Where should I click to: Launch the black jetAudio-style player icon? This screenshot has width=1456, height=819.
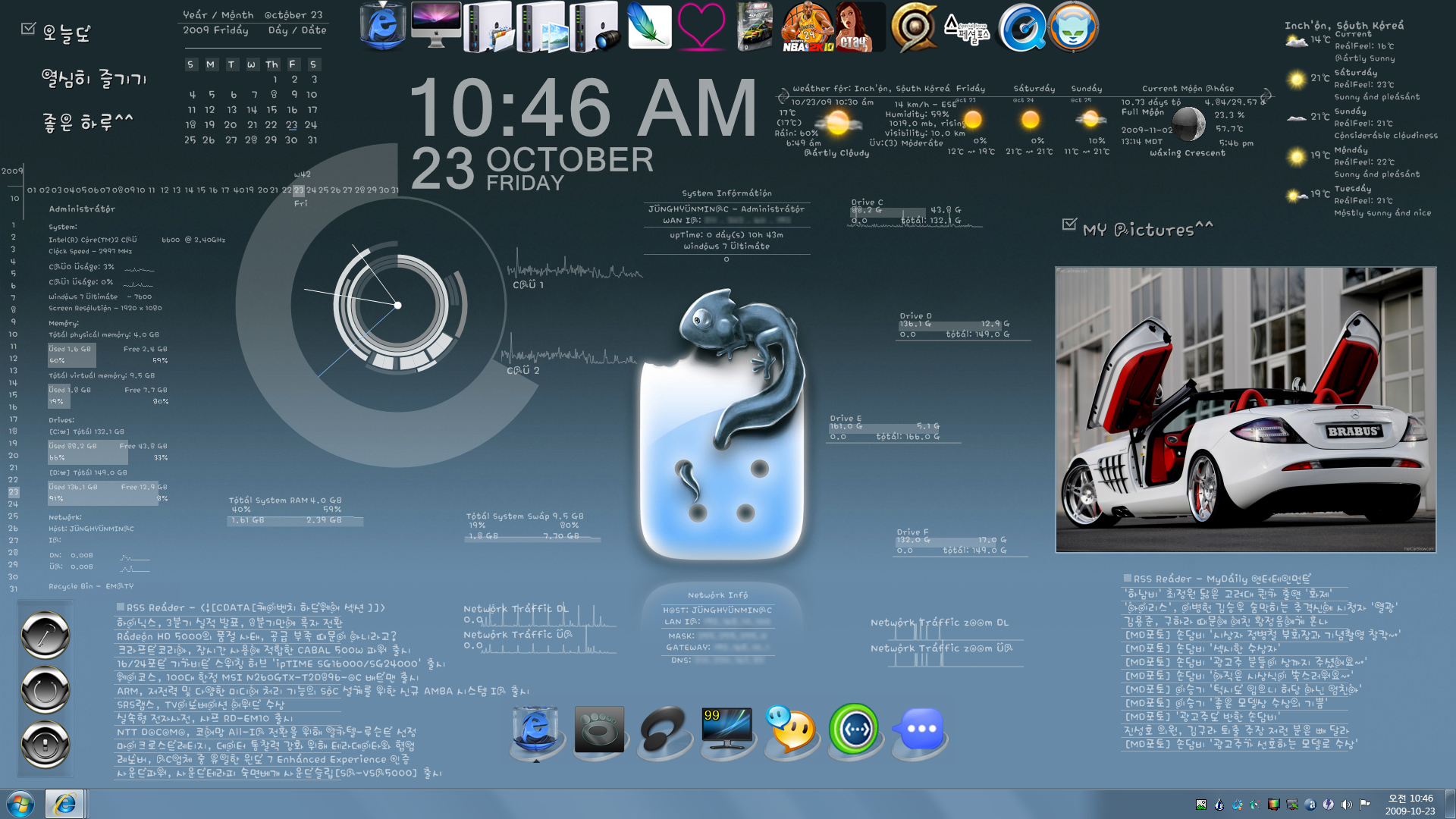click(664, 730)
